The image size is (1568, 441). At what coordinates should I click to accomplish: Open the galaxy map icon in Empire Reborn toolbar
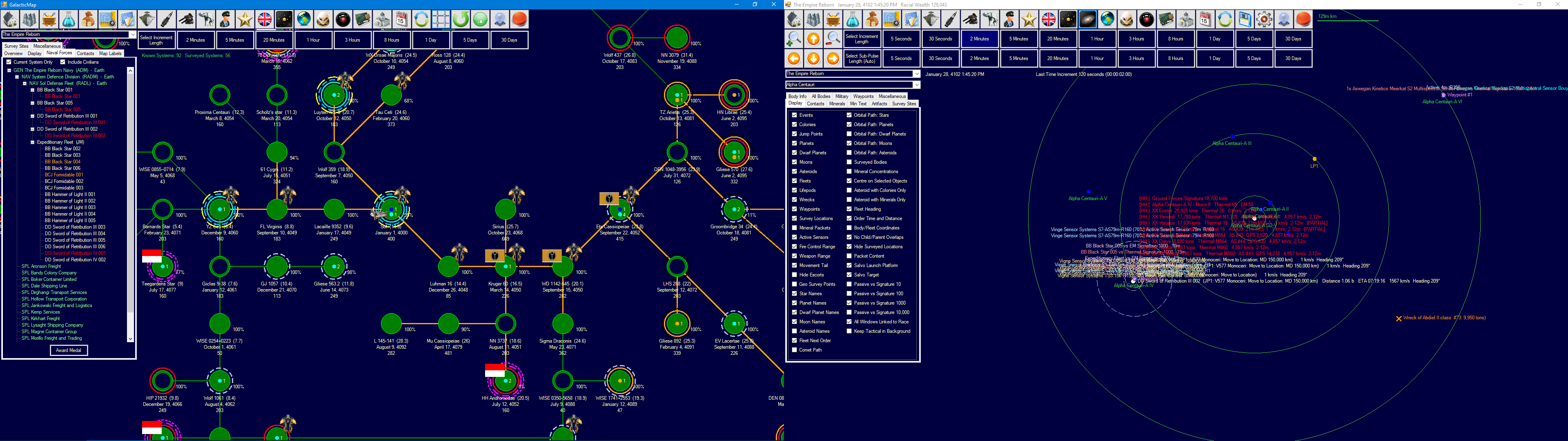point(1088,20)
